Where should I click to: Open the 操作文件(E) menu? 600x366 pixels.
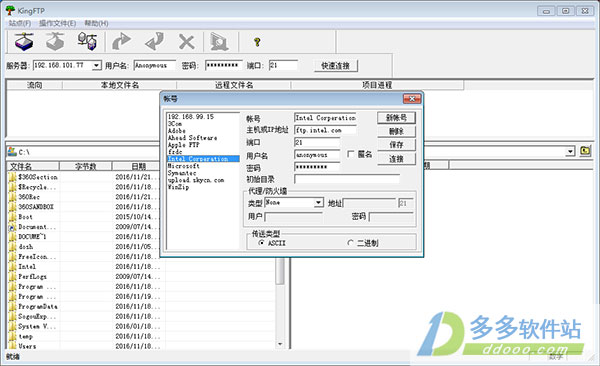[57, 23]
